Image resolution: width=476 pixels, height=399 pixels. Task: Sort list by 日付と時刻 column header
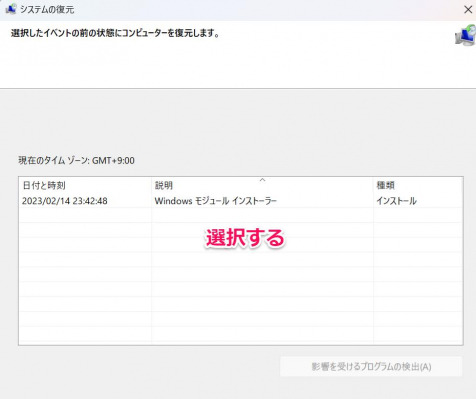(x=85, y=185)
